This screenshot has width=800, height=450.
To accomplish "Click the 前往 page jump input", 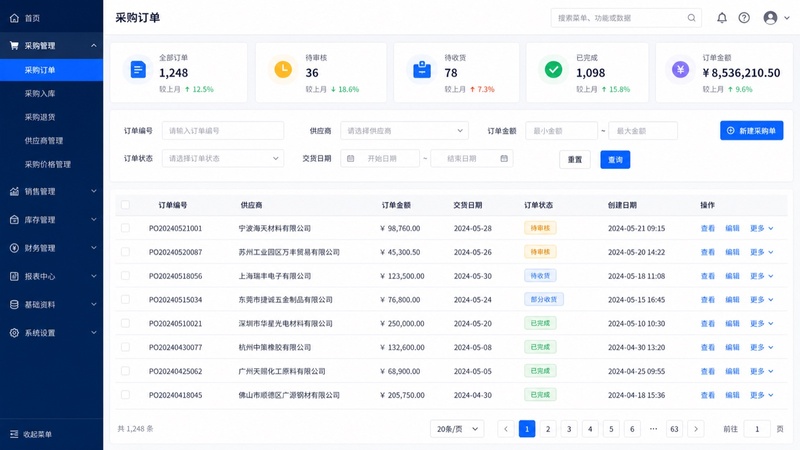I will (x=757, y=429).
